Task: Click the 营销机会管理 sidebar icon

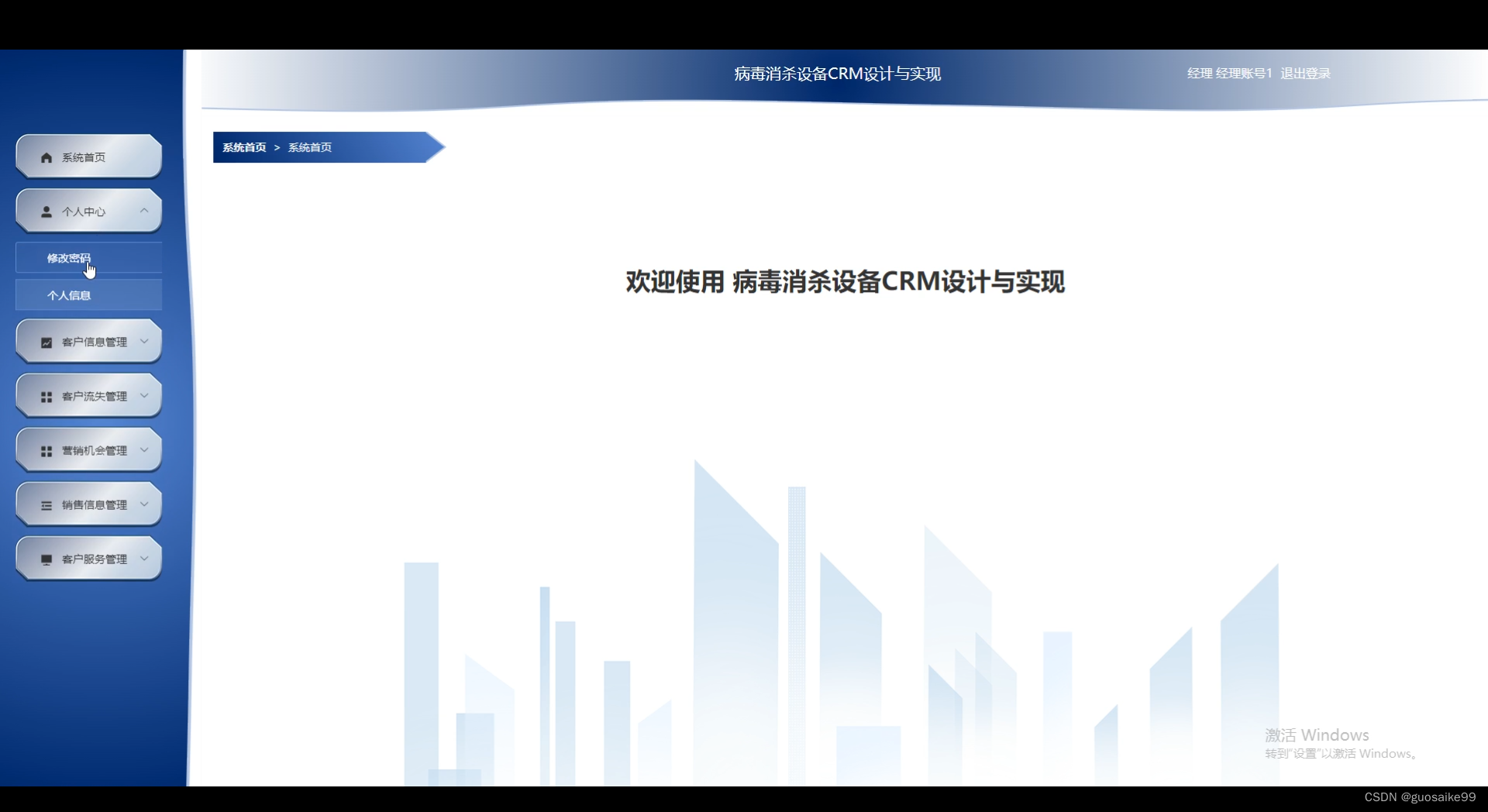Action: tap(45, 449)
